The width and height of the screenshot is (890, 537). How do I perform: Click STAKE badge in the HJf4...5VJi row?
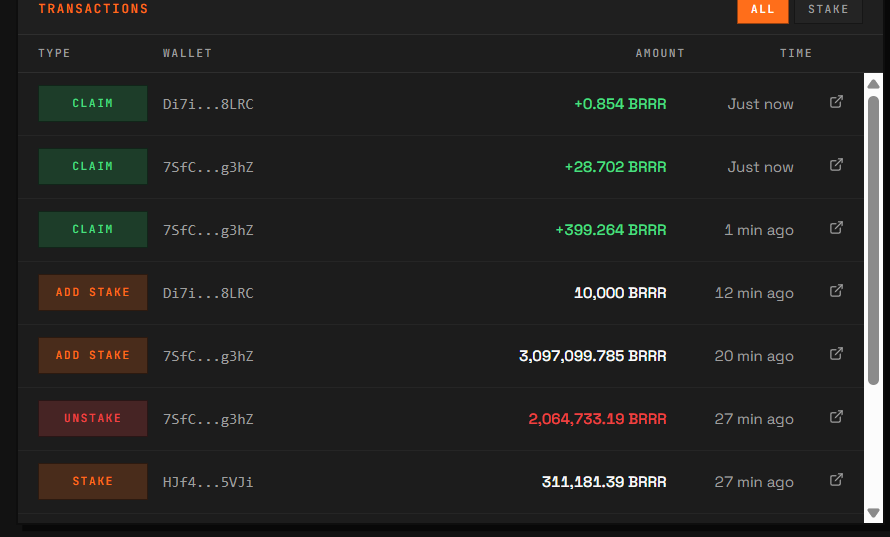pyautogui.click(x=93, y=481)
